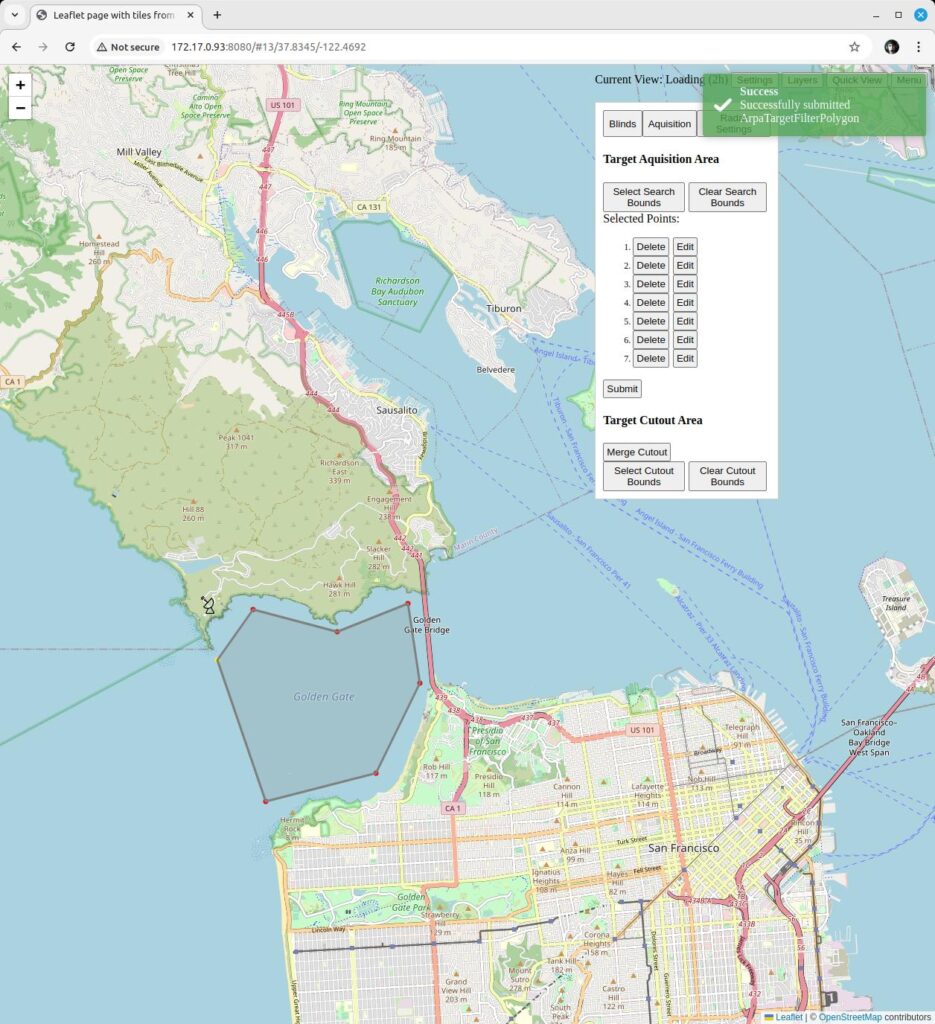Screen dimensions: 935x1024
Task: Zoom in on the map
Action: click(20, 85)
